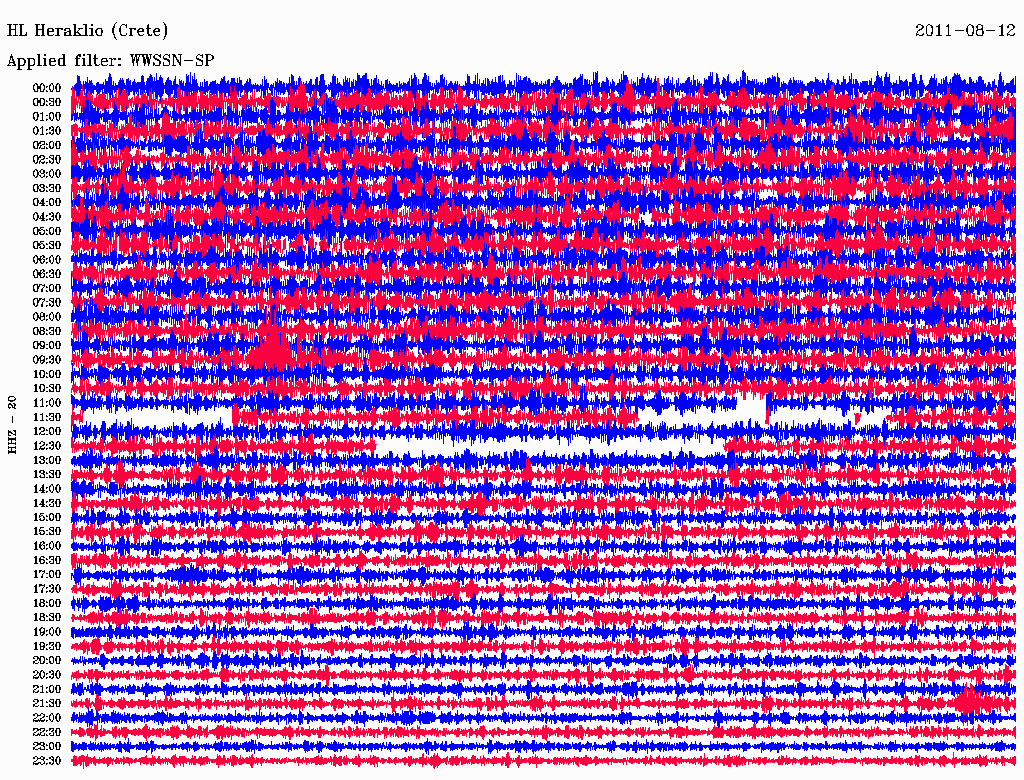Select the 00:00 time label
This screenshot has height=780, width=1024.
(47, 88)
